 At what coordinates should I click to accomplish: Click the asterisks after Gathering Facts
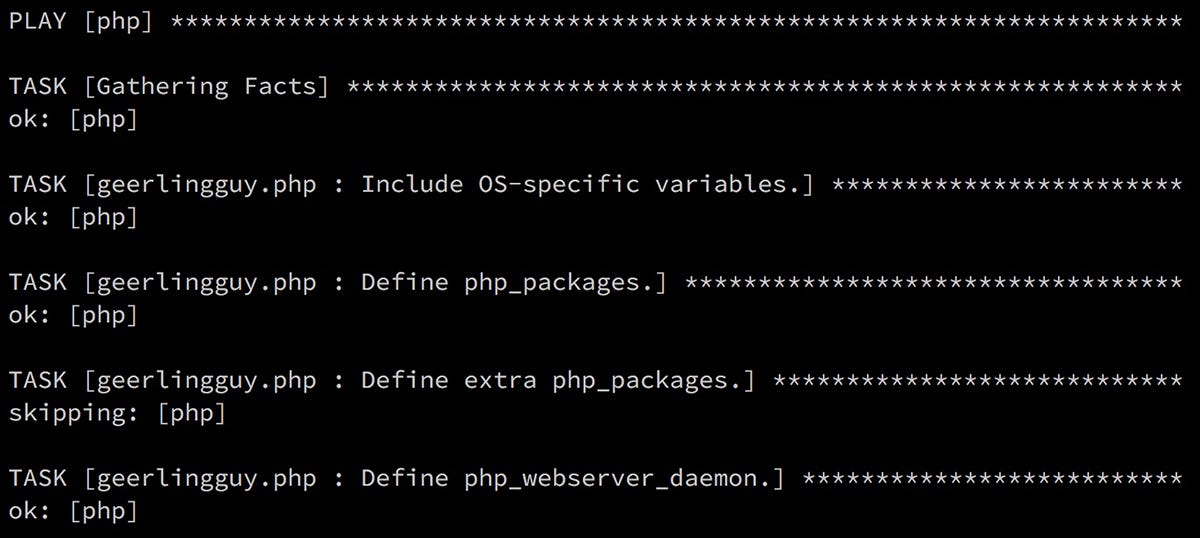point(765,86)
